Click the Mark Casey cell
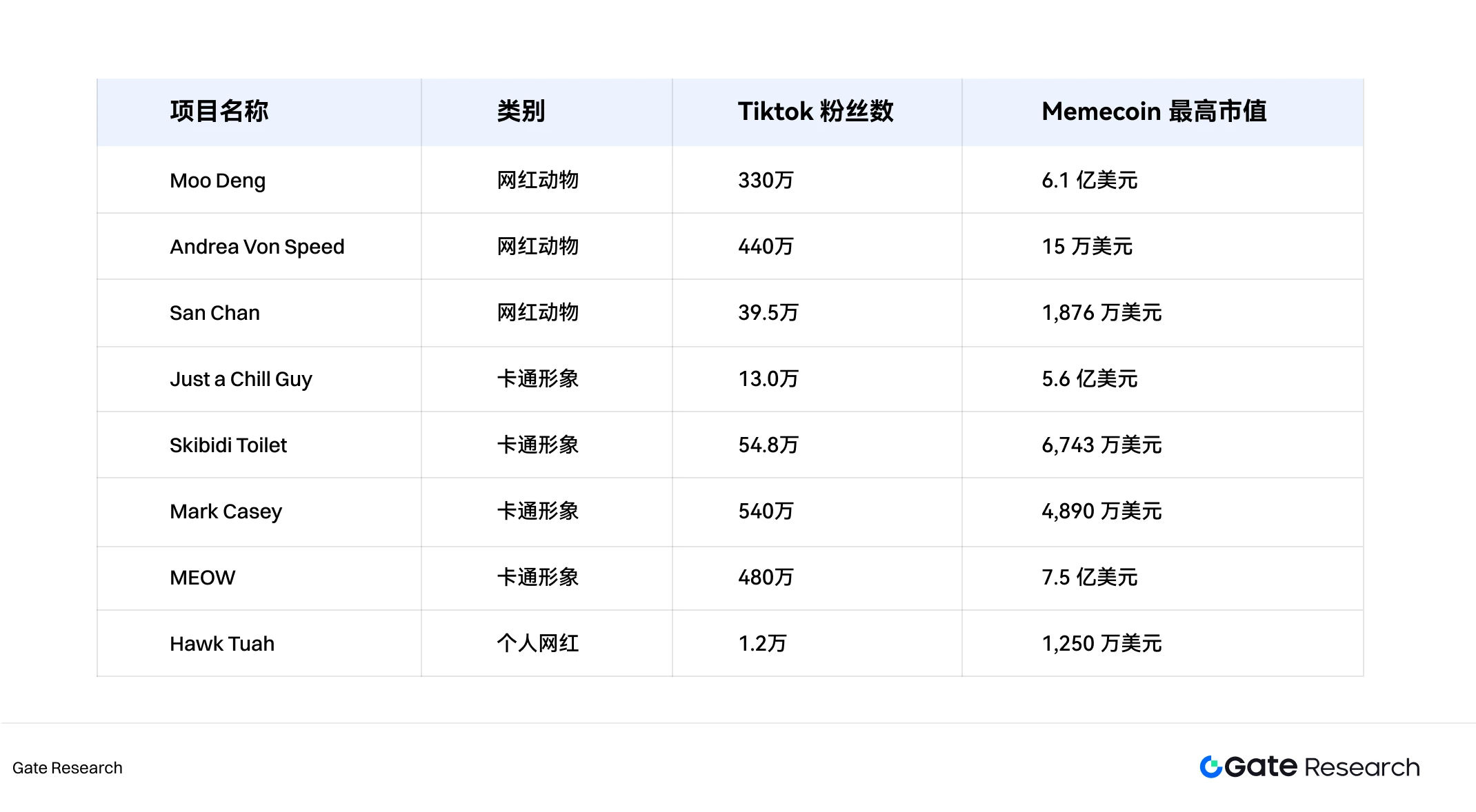The width and height of the screenshot is (1476, 812). (226, 511)
